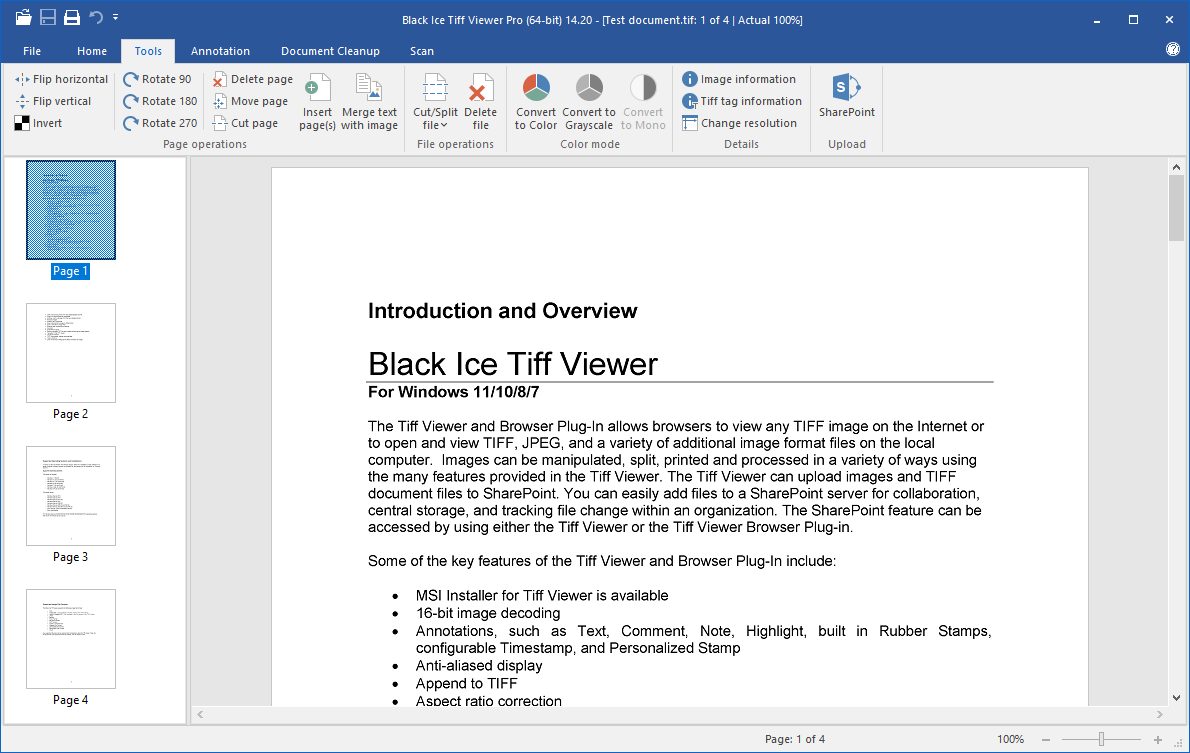Select the Page 3 thumbnail

click(x=71, y=496)
